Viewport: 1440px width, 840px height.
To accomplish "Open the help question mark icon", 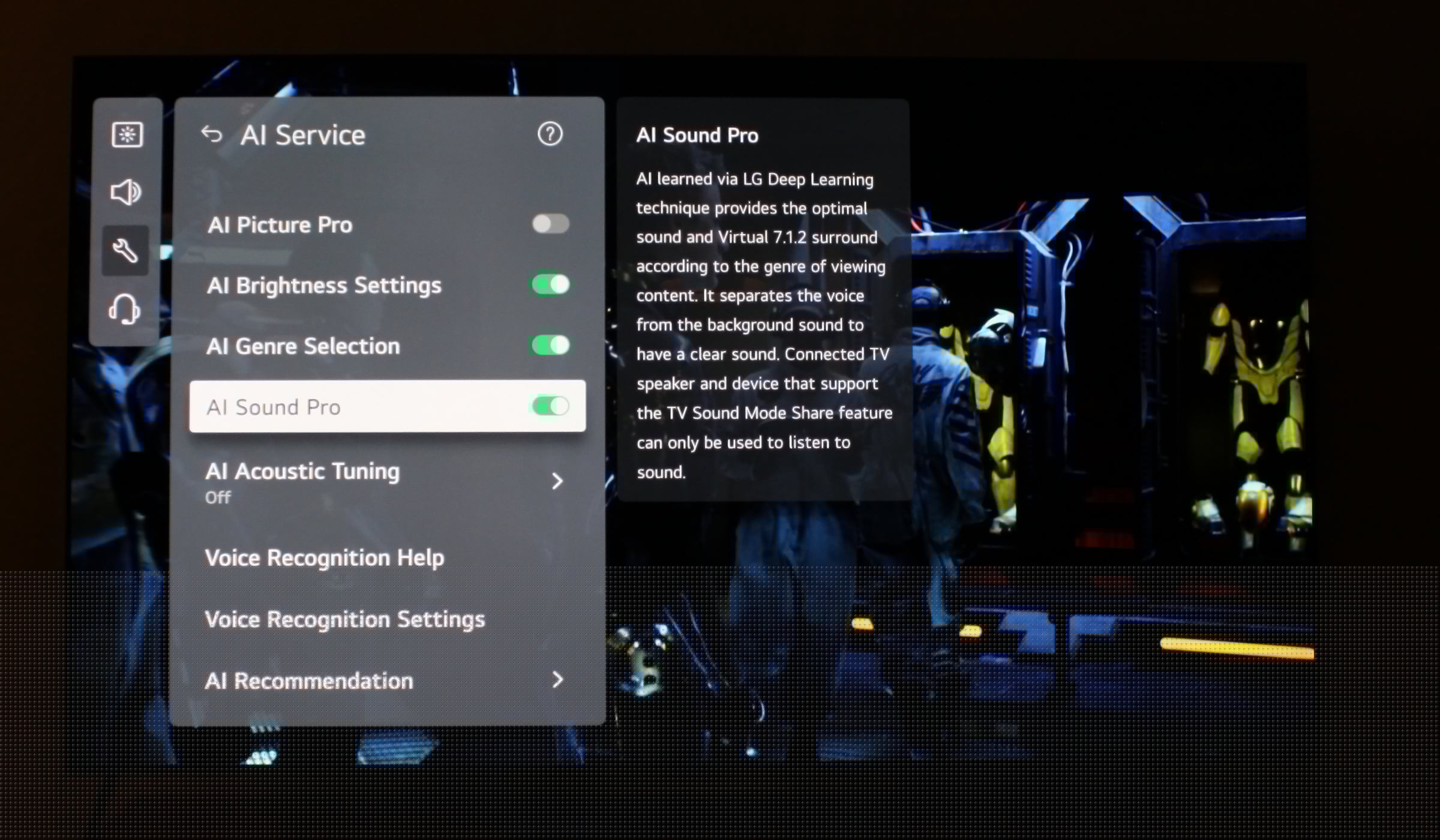I will (550, 134).
